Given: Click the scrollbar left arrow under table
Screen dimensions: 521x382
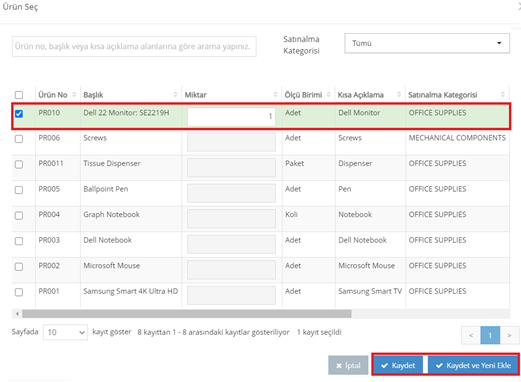Looking at the screenshot, I should click(17, 314).
